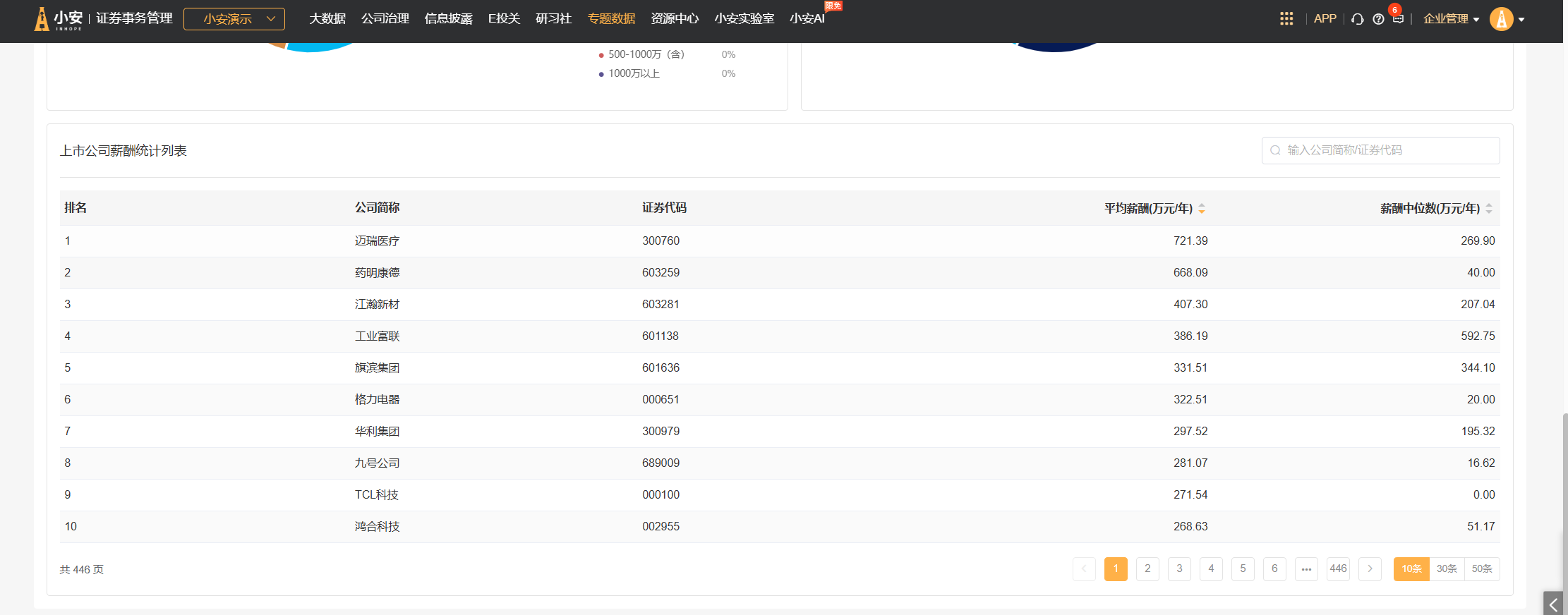
Task: Click the 1000万以上 legend item
Action: [x=634, y=73]
